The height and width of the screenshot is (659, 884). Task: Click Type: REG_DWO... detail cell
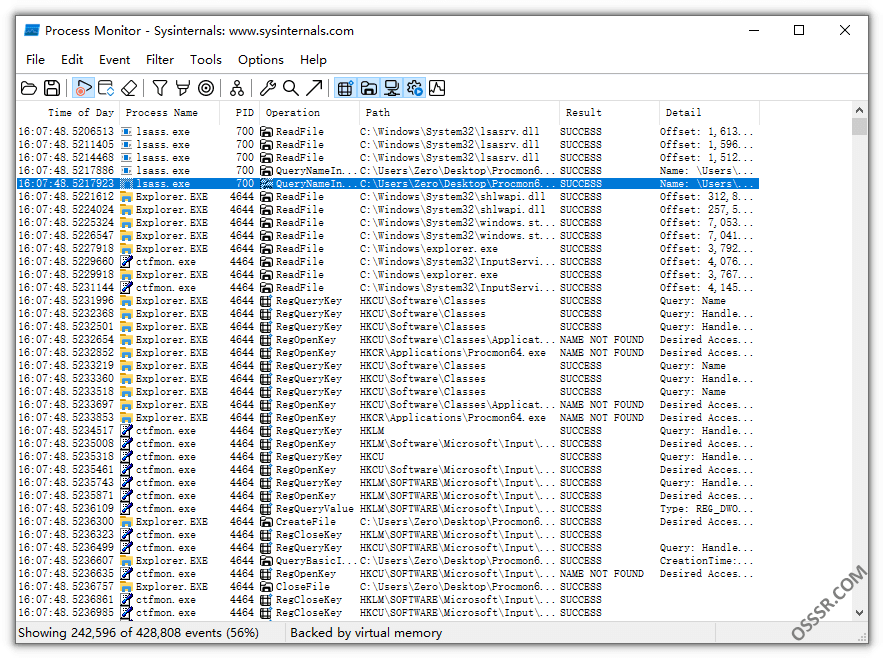pyautogui.click(x=706, y=509)
